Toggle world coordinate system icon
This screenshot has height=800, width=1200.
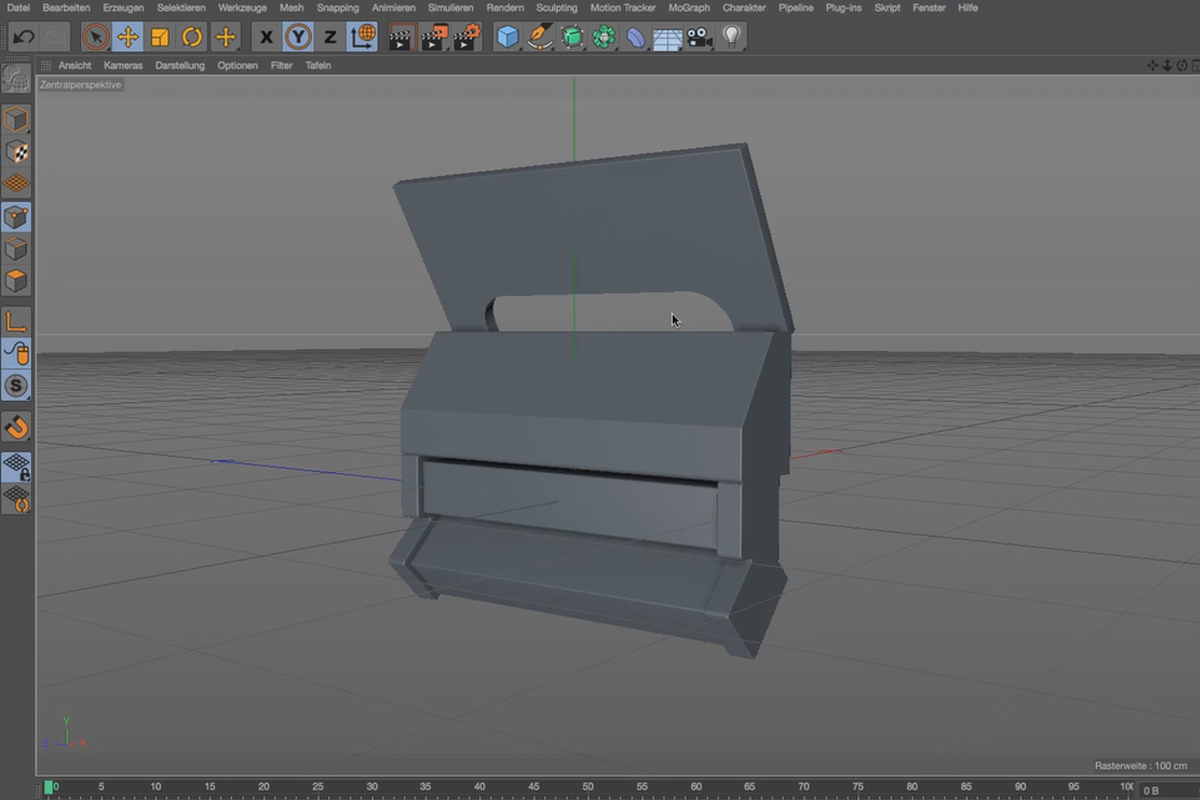362,38
